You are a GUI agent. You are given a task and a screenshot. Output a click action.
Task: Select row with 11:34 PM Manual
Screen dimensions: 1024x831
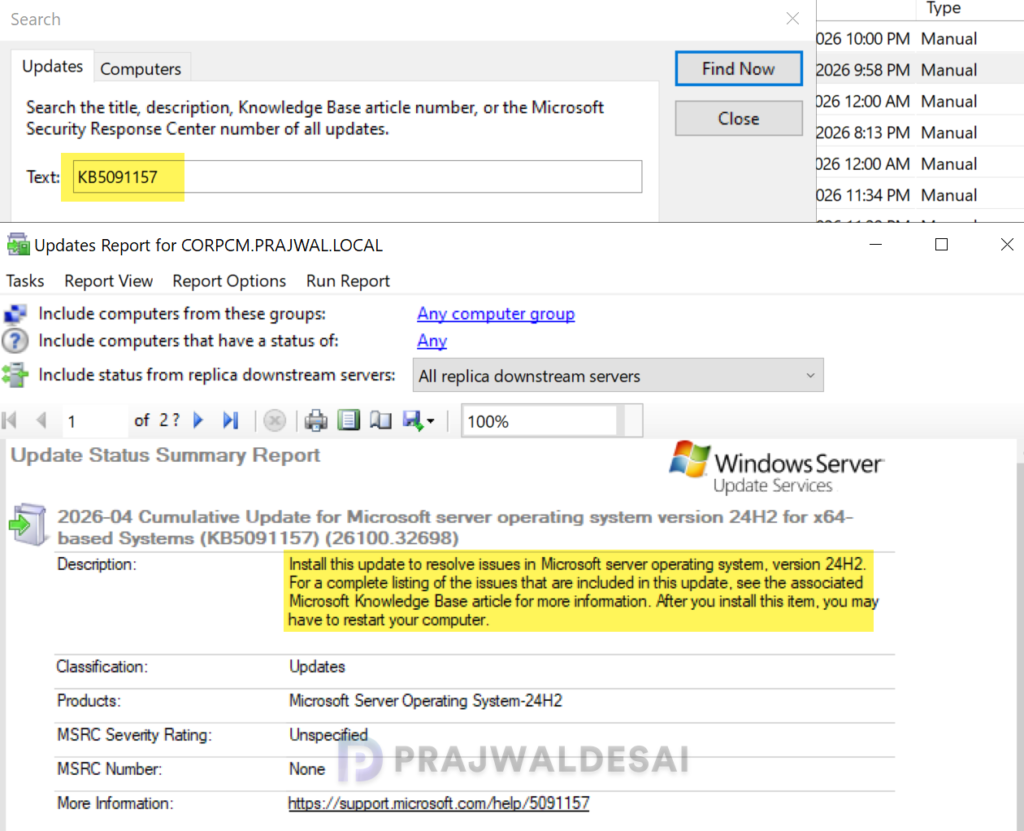[920, 195]
